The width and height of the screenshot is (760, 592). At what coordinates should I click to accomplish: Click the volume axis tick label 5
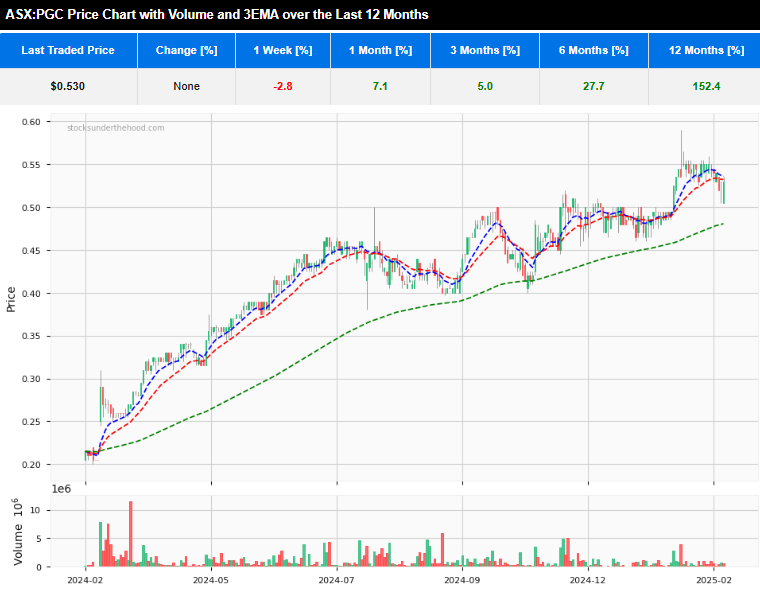[x=38, y=539]
